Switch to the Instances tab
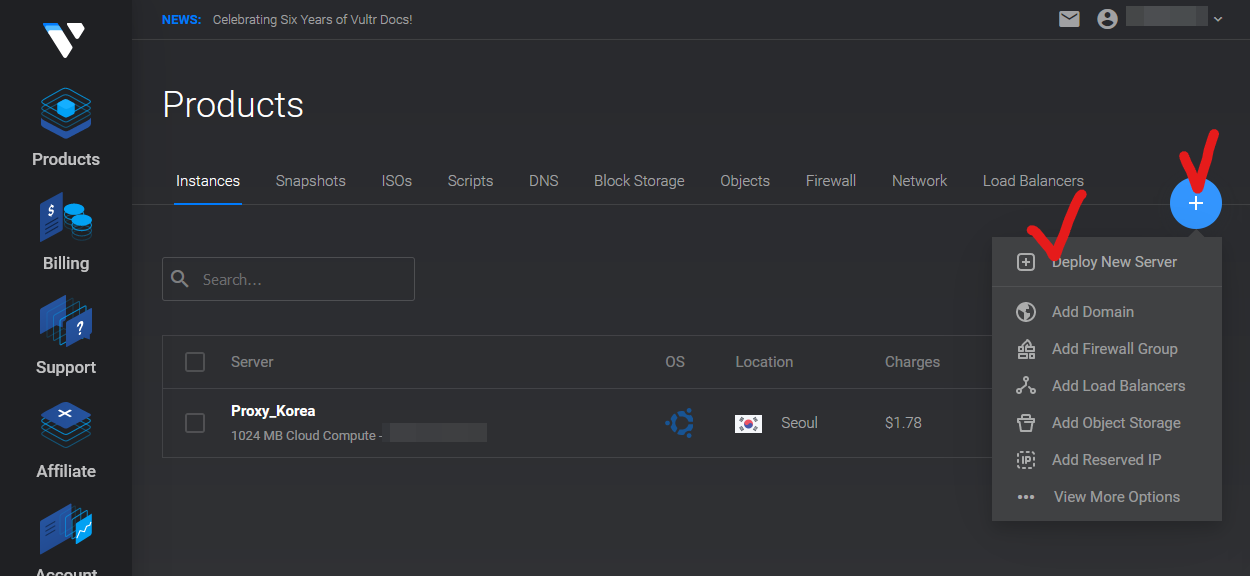The width and height of the screenshot is (1250, 576). 208,181
